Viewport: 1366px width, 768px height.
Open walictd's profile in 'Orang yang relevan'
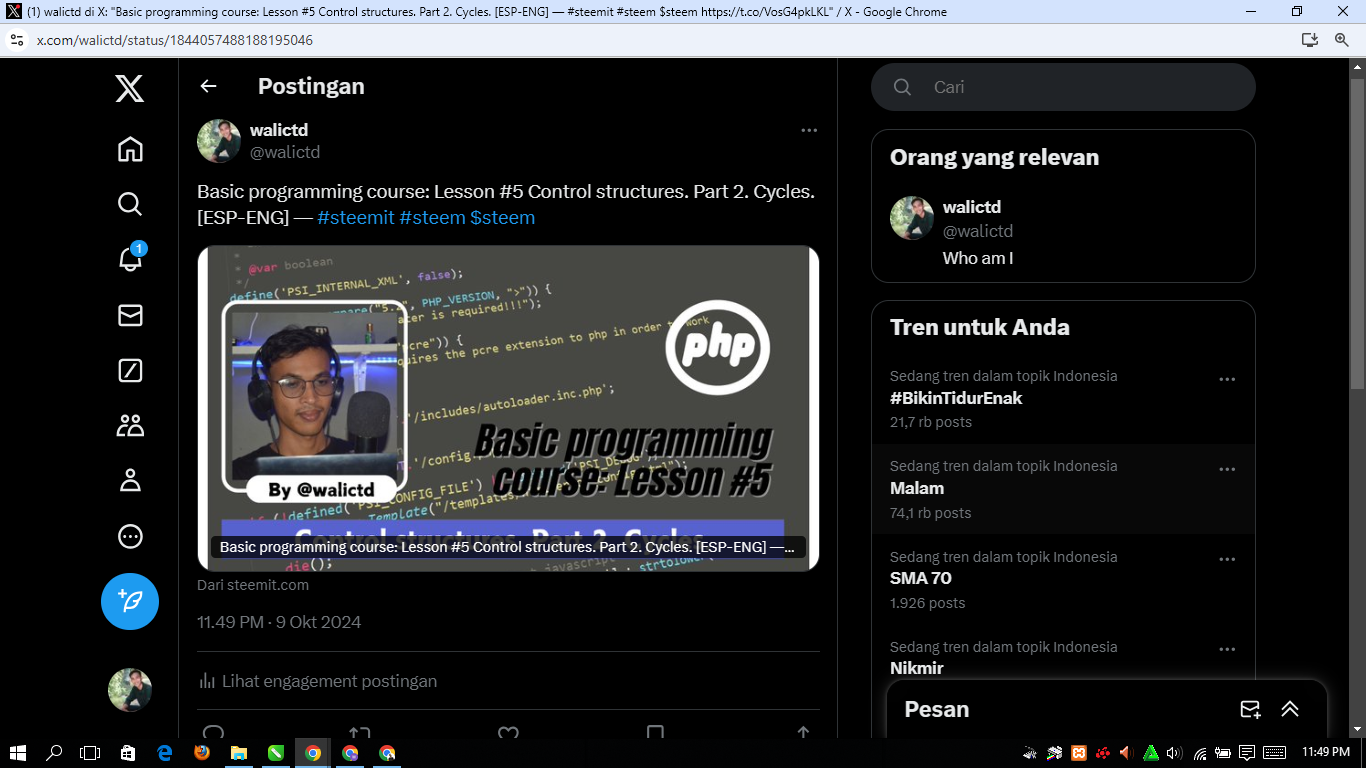pyautogui.click(x=1063, y=231)
